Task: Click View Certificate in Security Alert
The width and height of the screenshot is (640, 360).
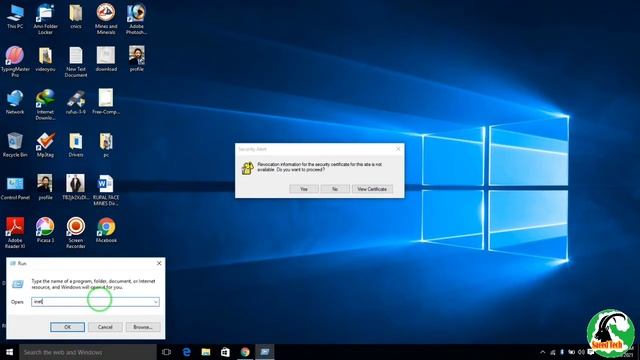Action: pos(372,189)
